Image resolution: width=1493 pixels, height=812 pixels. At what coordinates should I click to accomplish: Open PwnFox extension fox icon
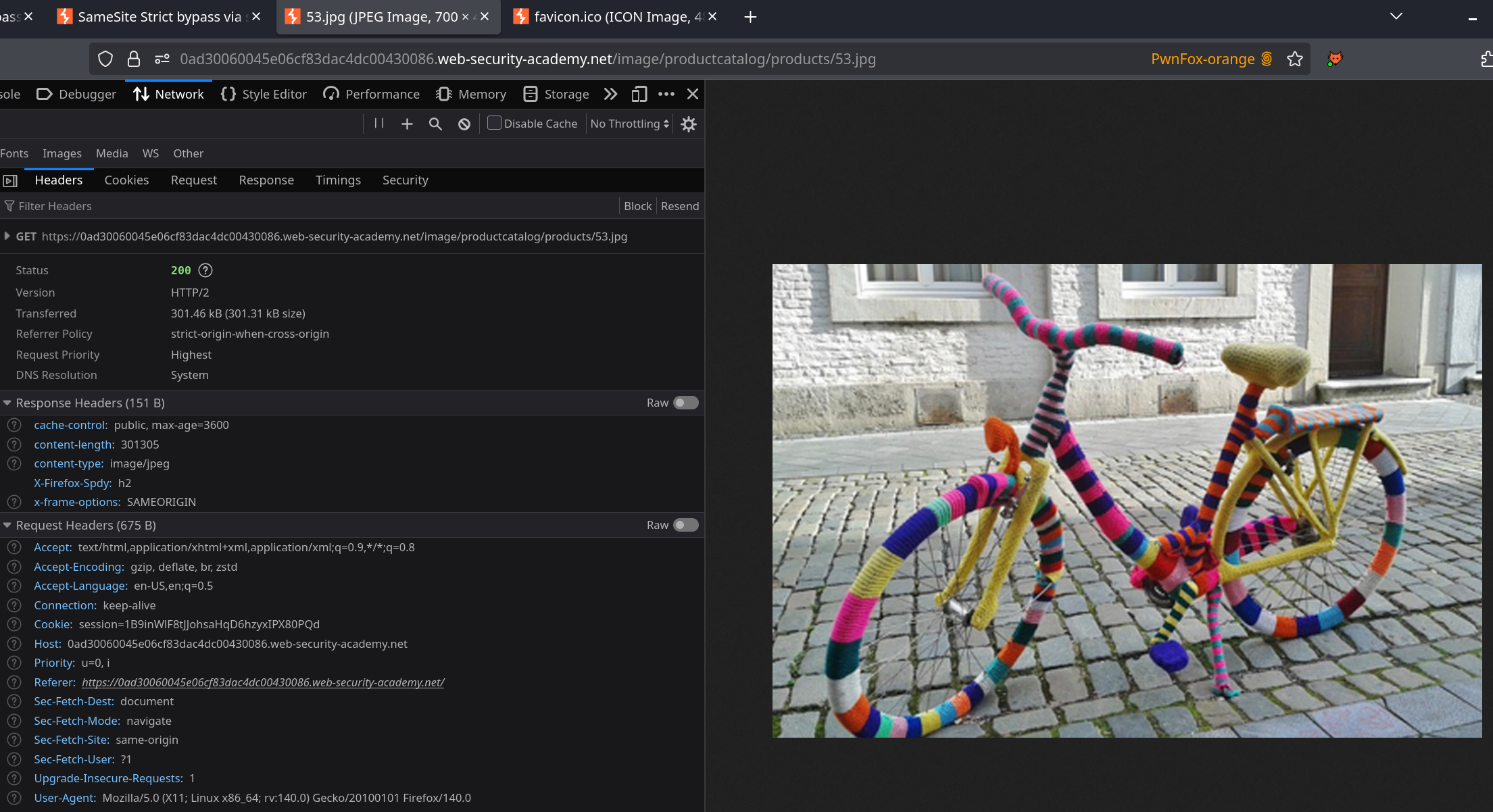pos(1334,59)
